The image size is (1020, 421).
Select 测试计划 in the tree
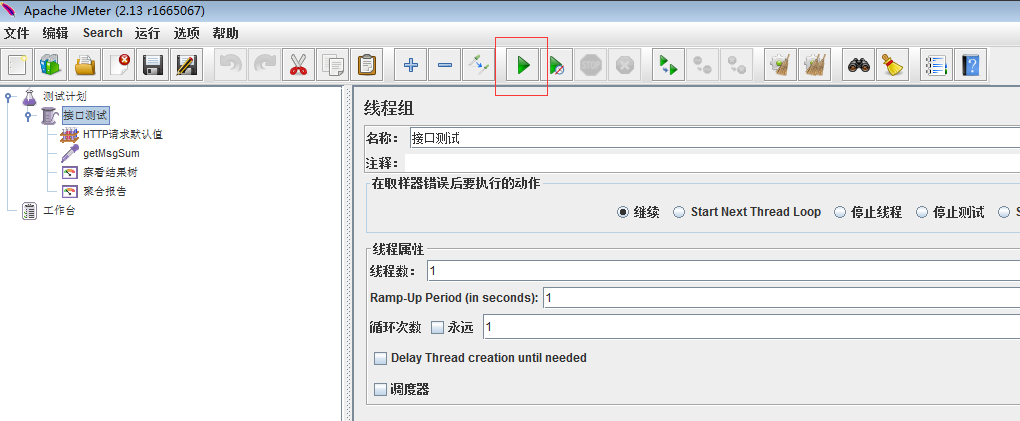click(x=64, y=97)
